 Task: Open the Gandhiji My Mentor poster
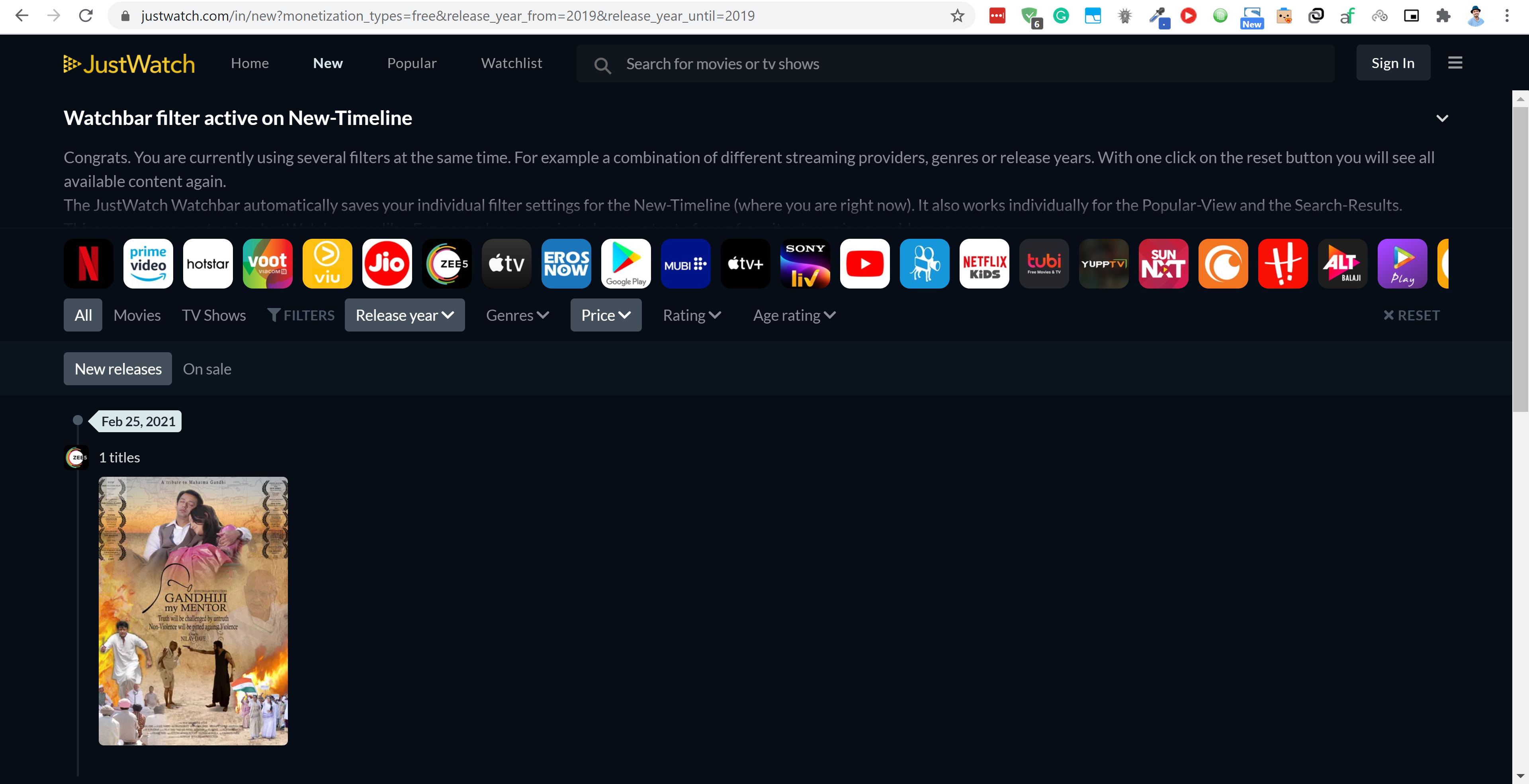point(193,612)
